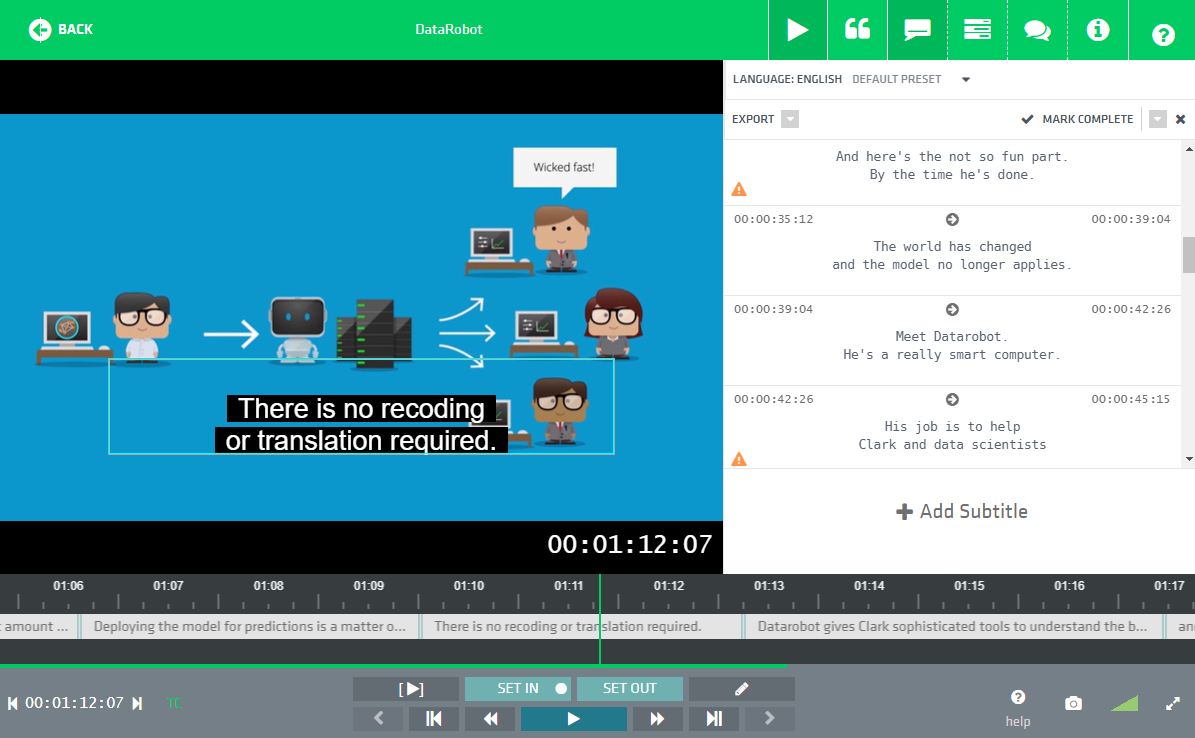Open the info tab in header
Viewport: 1195px width, 738px height.
point(1097,30)
